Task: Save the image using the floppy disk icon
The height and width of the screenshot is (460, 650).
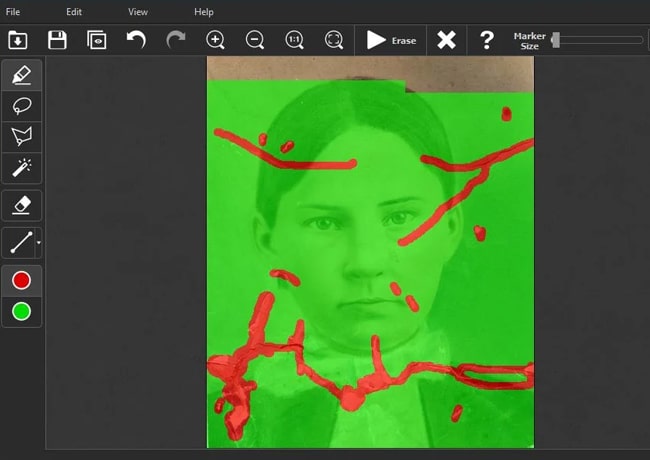Action: click(x=57, y=40)
